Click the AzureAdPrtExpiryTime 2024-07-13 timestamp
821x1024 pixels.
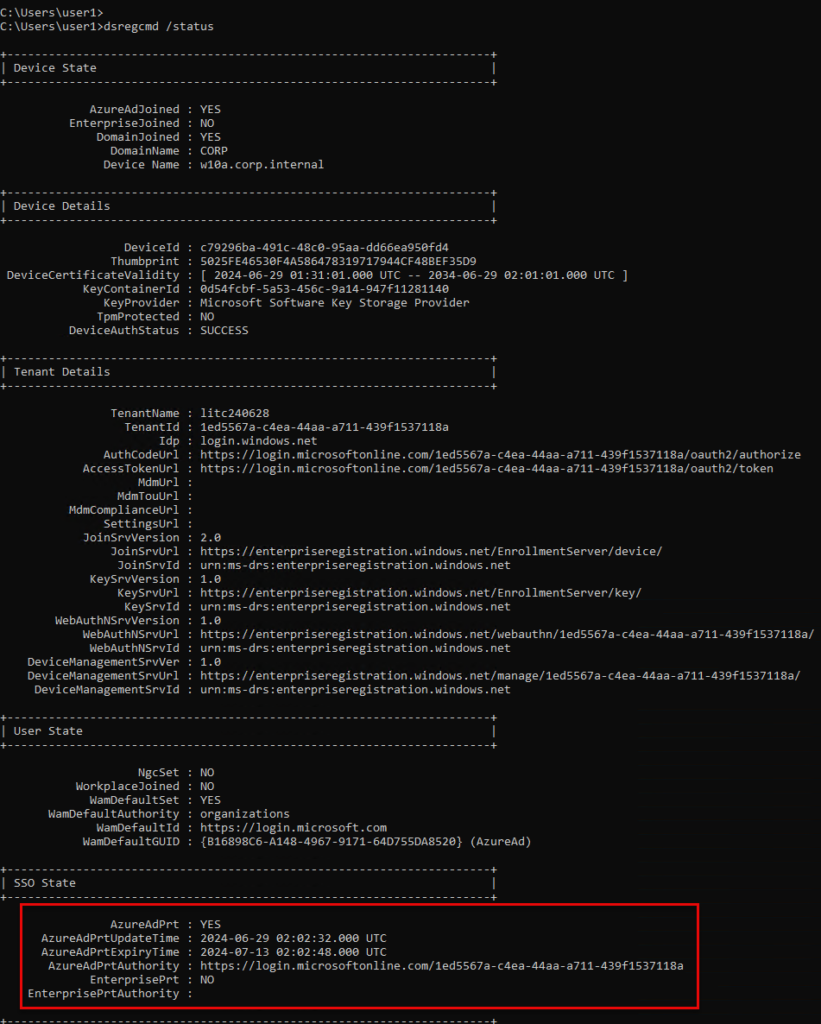click(x=293, y=952)
